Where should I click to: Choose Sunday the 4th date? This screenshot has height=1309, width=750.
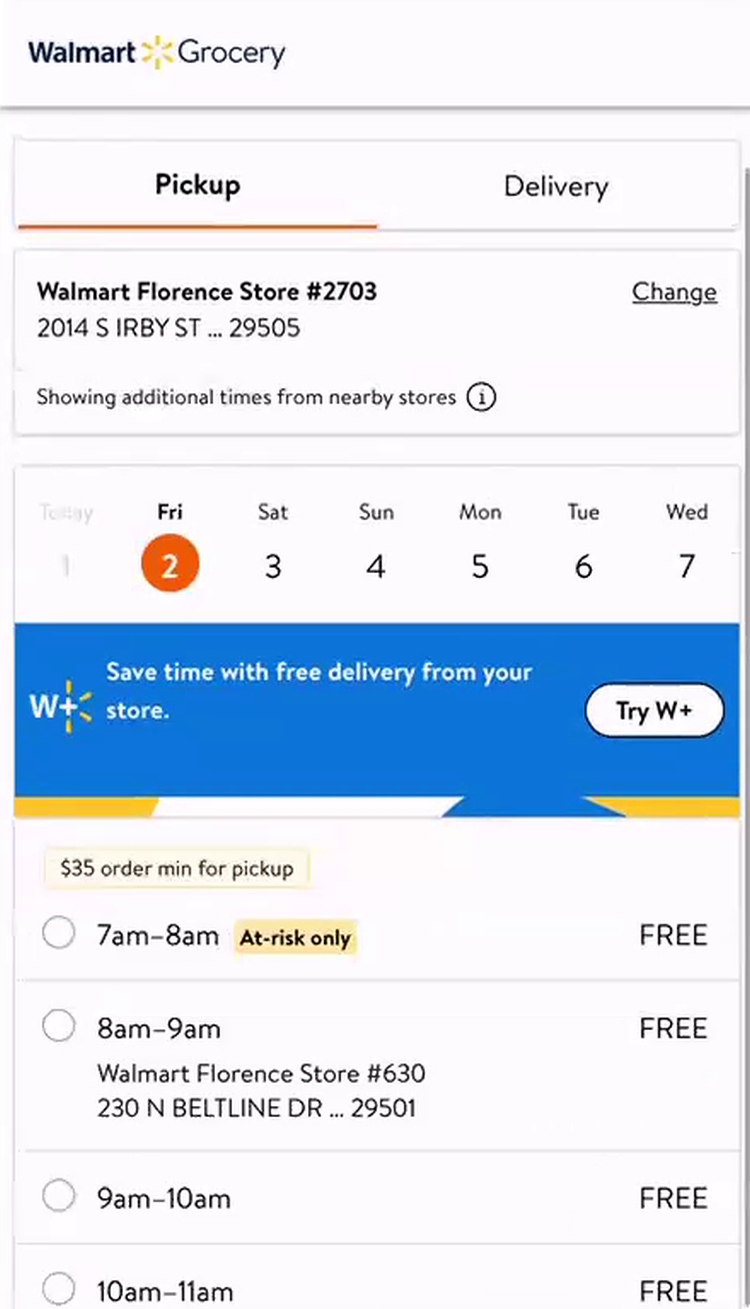(x=376, y=565)
